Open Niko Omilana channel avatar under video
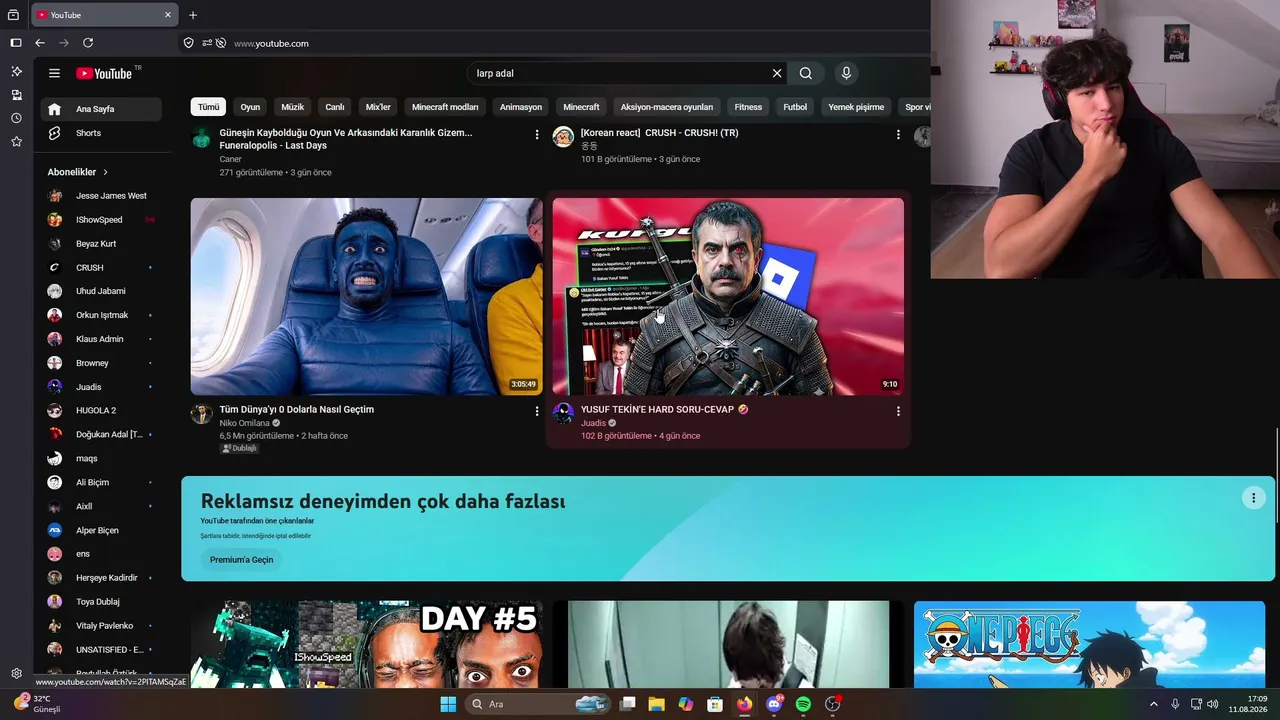This screenshot has width=1280, height=720. click(x=202, y=414)
